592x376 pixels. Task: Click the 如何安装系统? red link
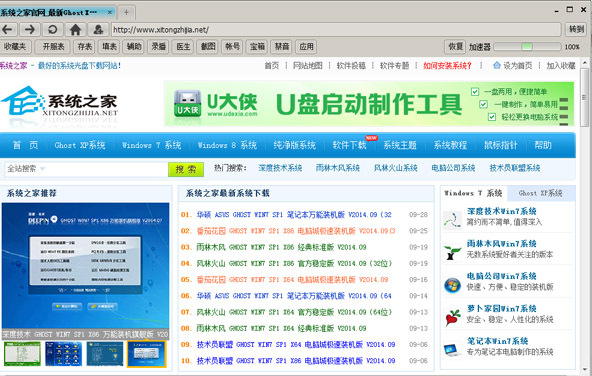(x=447, y=66)
